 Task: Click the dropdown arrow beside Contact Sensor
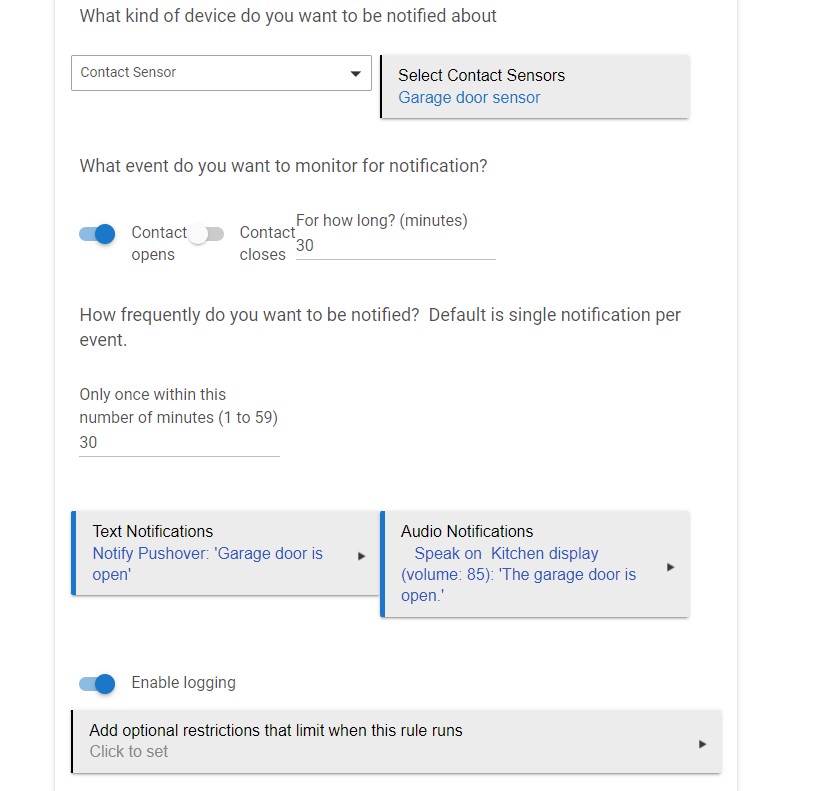coord(356,73)
